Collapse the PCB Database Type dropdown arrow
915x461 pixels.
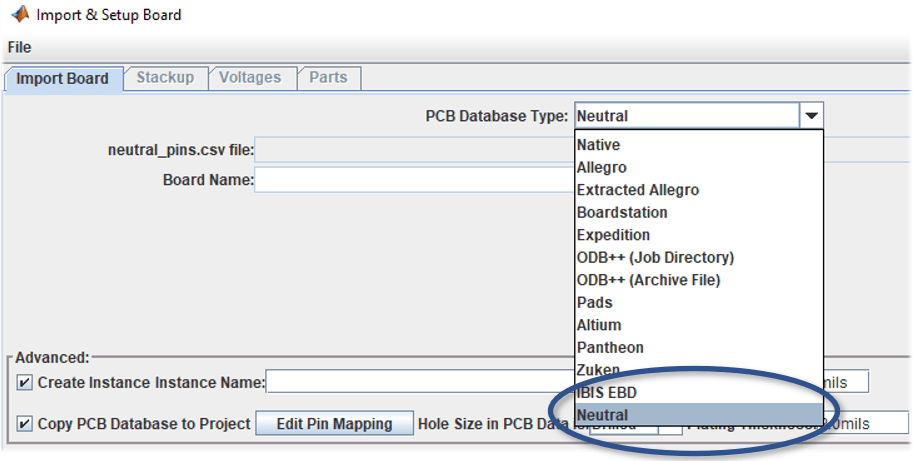[811, 116]
